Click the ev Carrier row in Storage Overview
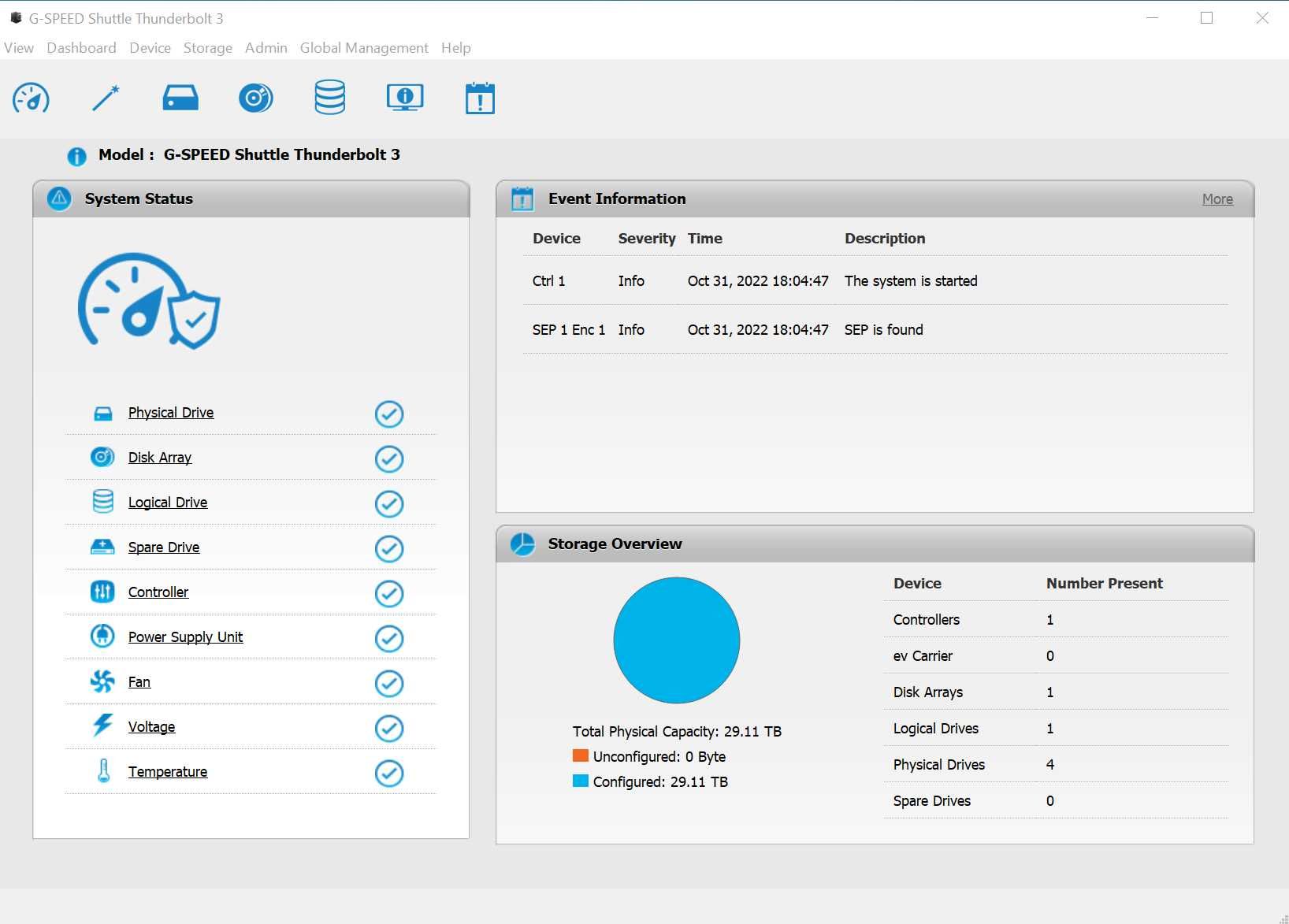1289x924 pixels. click(x=1056, y=656)
